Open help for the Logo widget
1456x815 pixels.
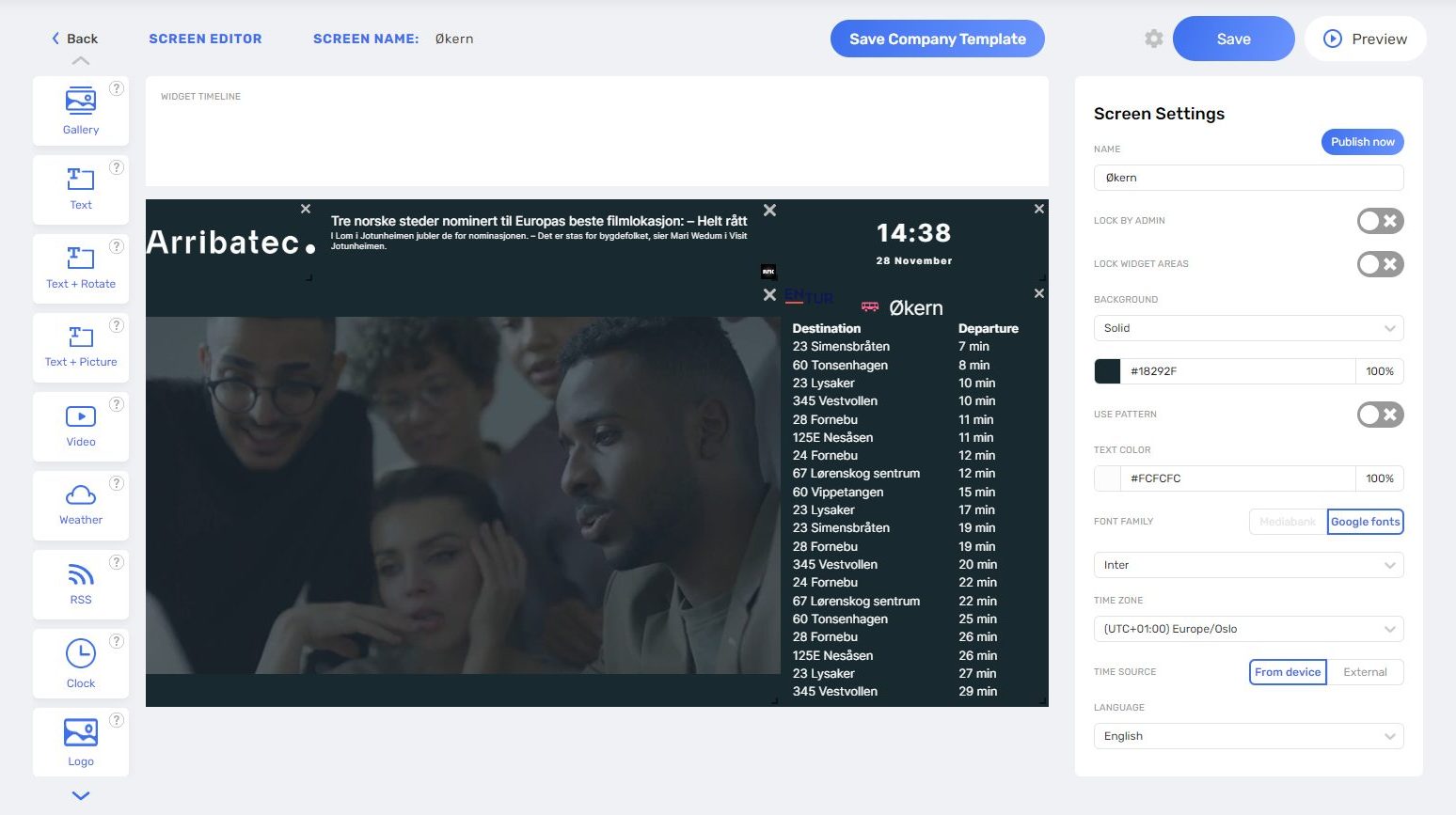pyautogui.click(x=117, y=720)
